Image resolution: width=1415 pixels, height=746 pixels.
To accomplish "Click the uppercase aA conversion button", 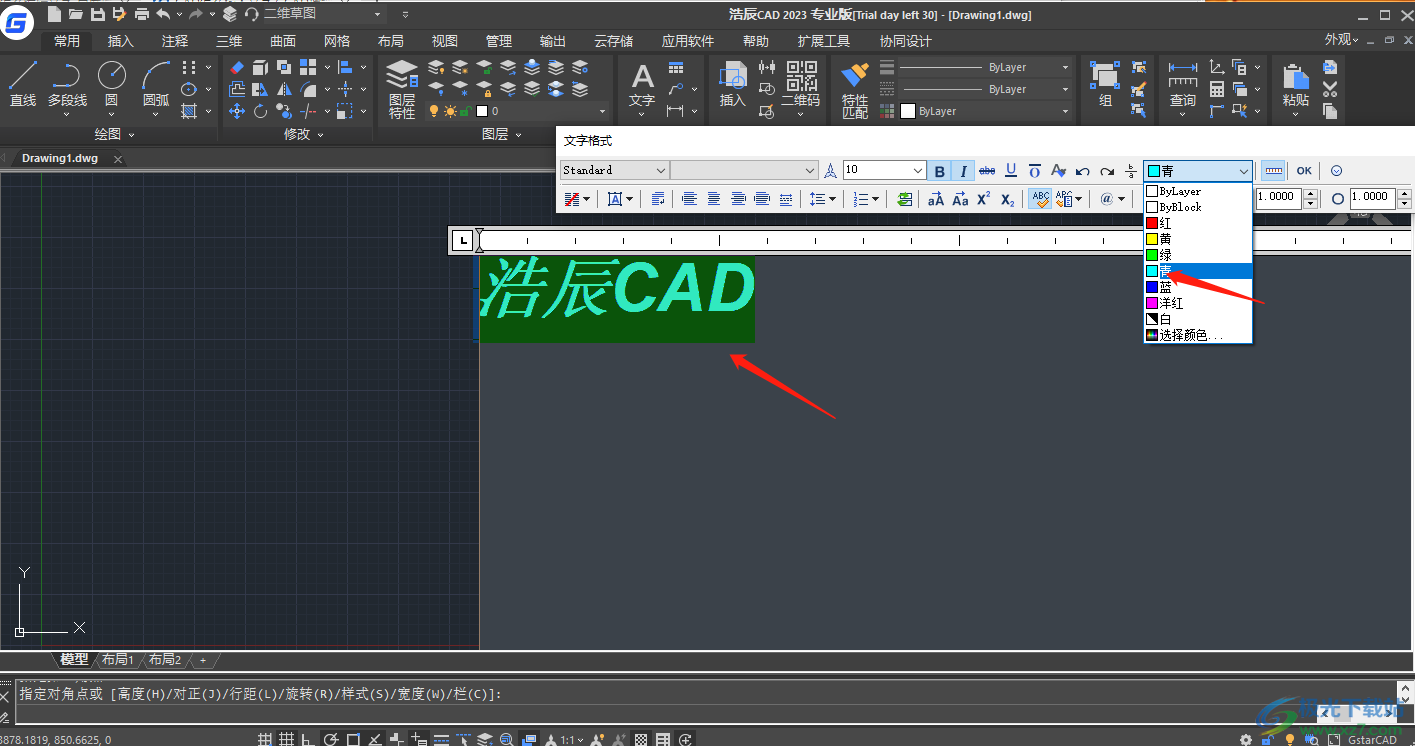I will point(936,199).
